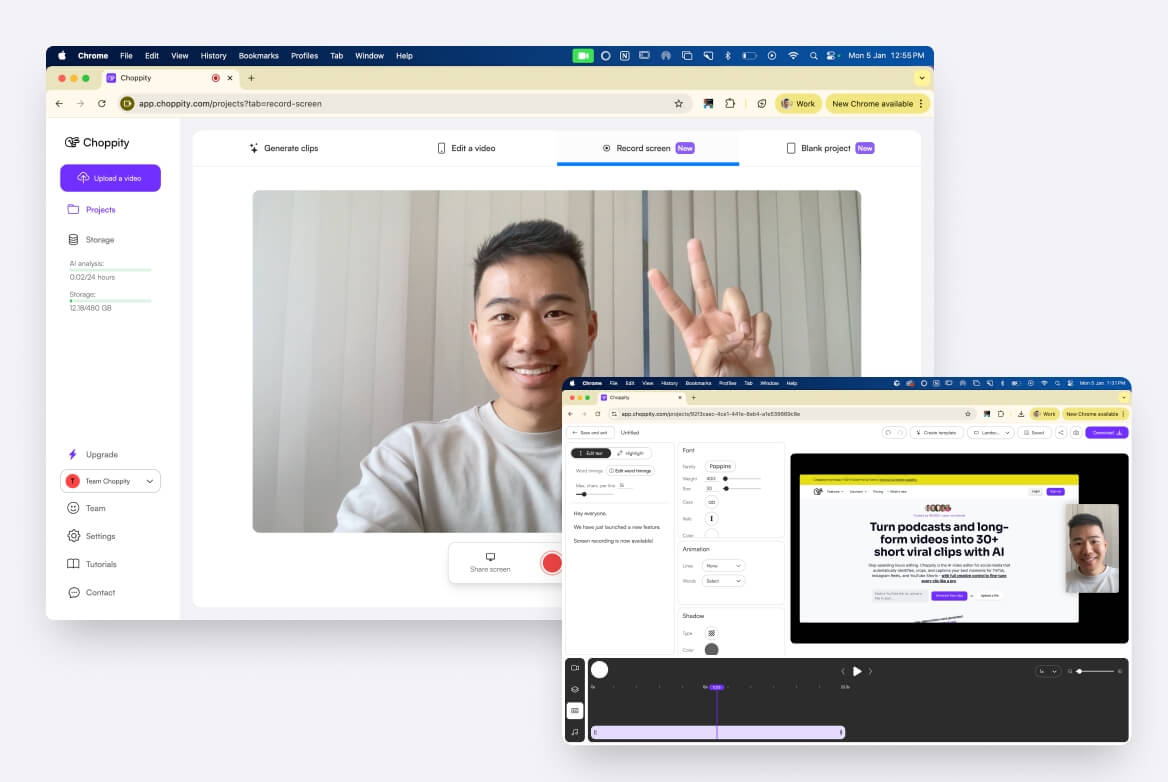Click previous frame arrow left of play
Image resolution: width=1168 pixels, height=782 pixels.
[843, 671]
